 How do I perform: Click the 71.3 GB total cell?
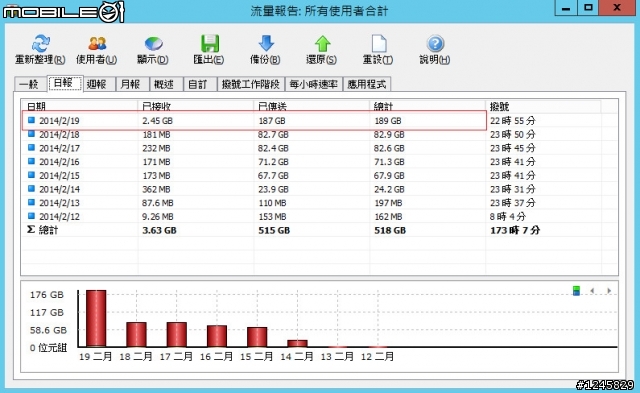[389, 162]
